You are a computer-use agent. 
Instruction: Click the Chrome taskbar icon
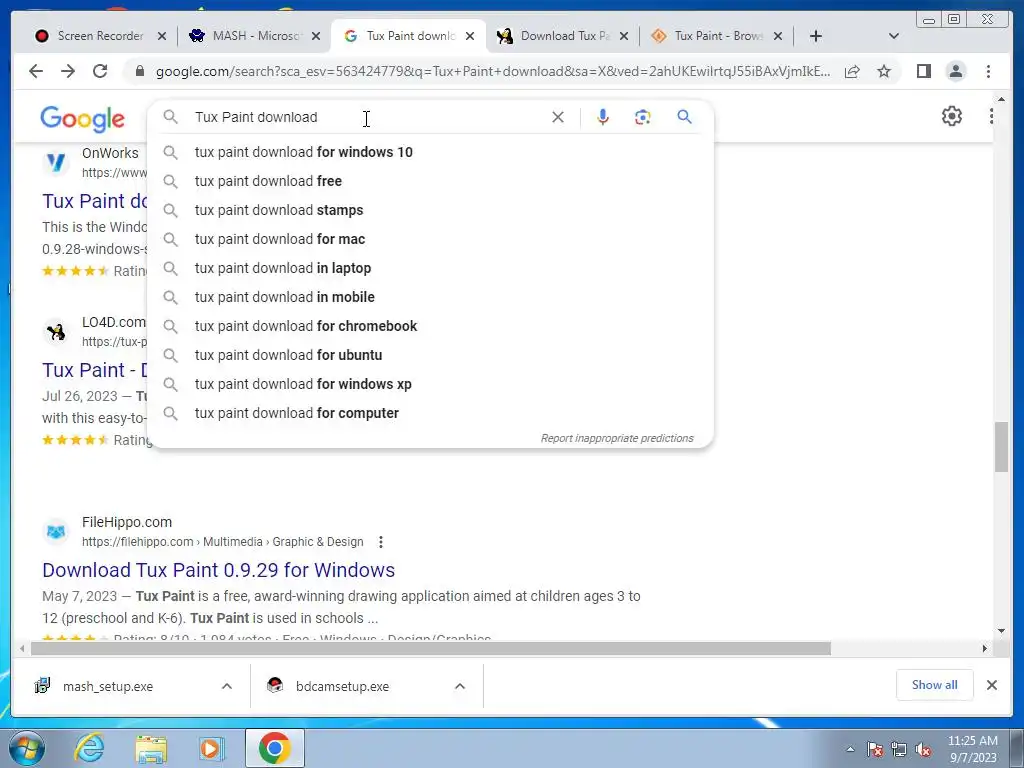(x=274, y=748)
